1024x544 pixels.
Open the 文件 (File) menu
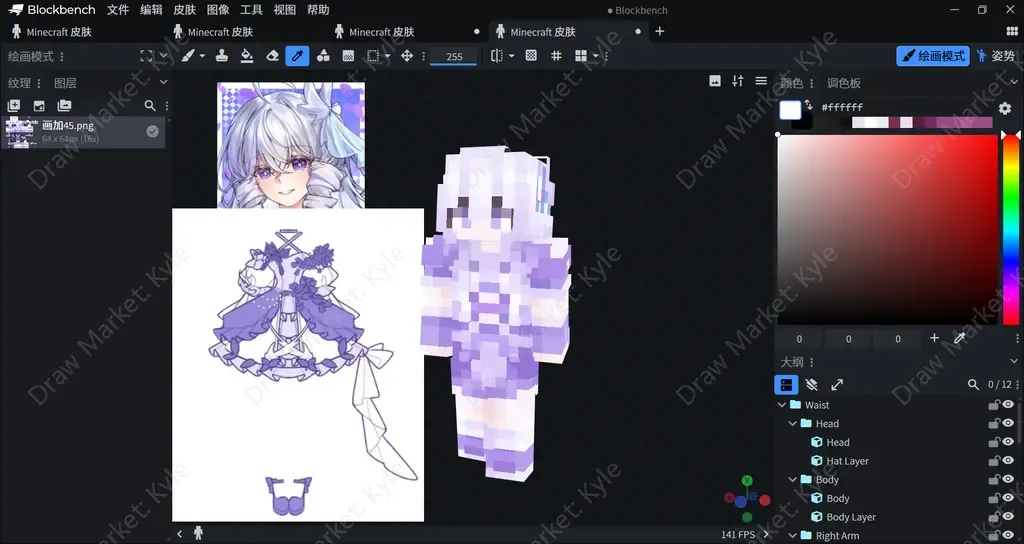pos(118,10)
